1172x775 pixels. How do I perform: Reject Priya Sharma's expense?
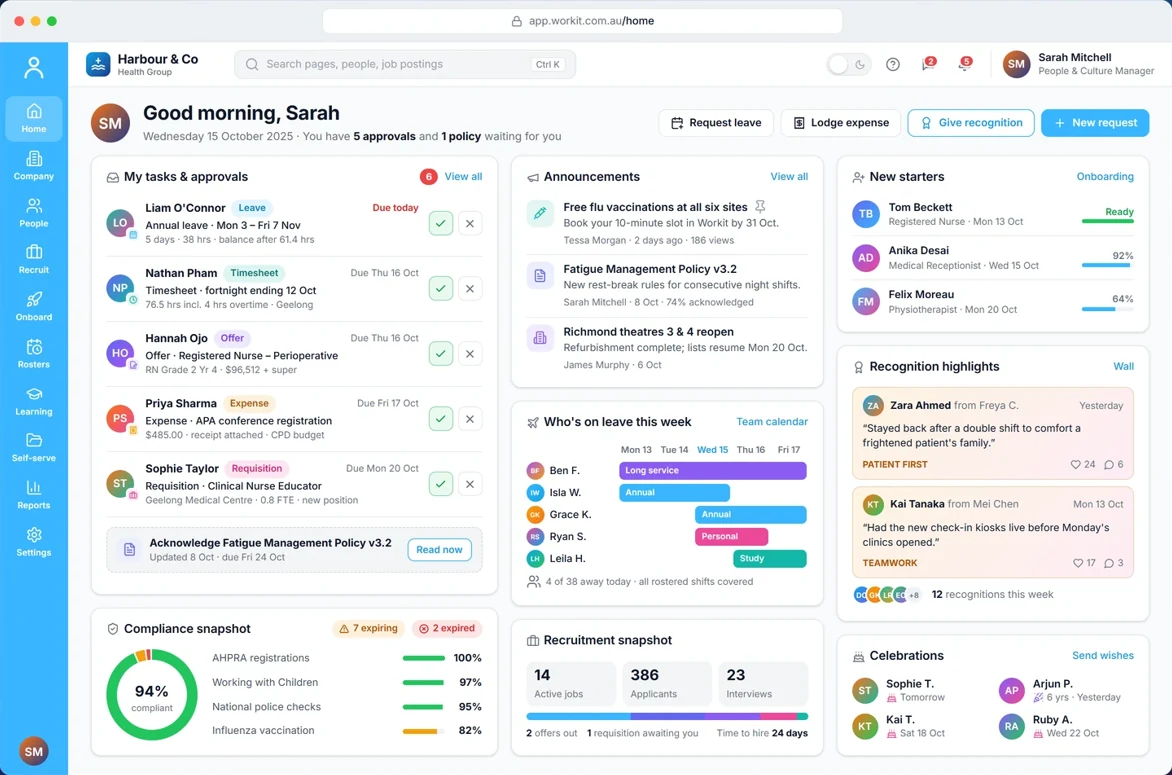(469, 419)
